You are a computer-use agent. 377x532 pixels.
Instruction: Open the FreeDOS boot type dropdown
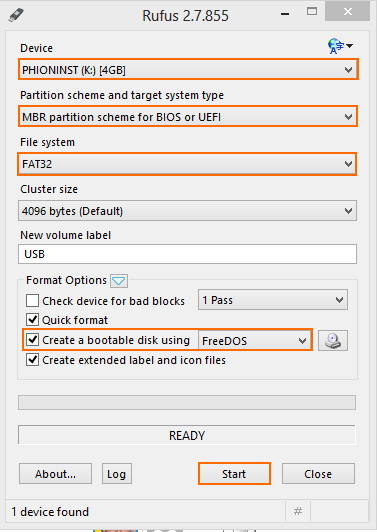click(x=255, y=340)
